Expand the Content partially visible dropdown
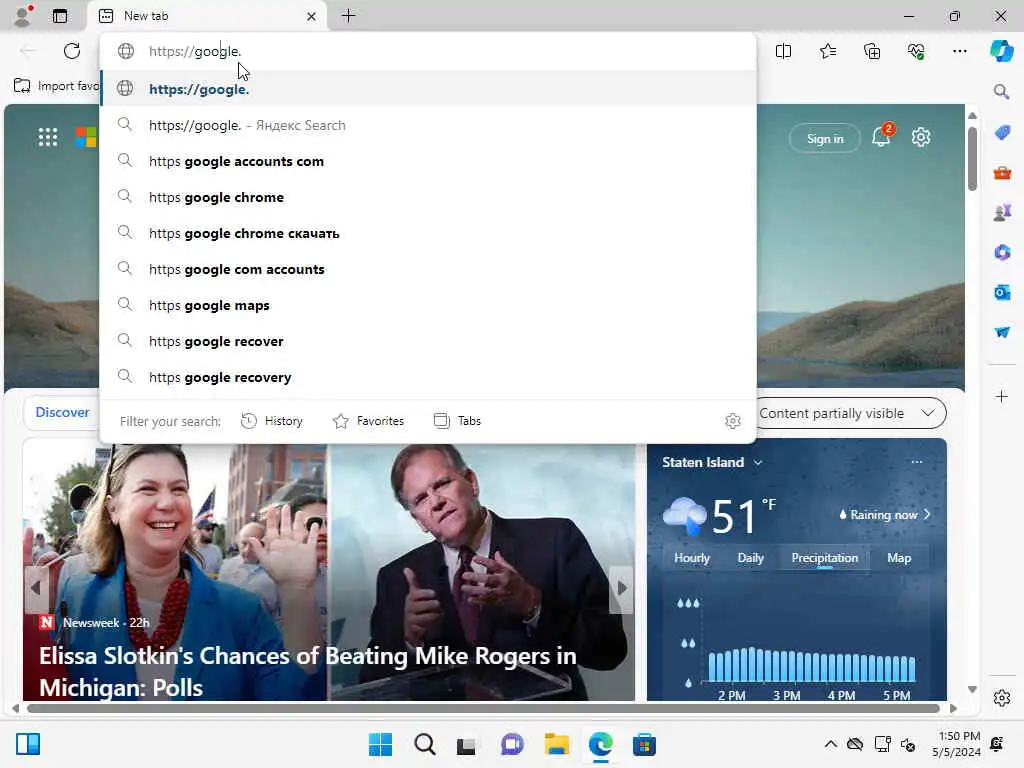Image resolution: width=1024 pixels, height=768 pixels. pos(849,413)
